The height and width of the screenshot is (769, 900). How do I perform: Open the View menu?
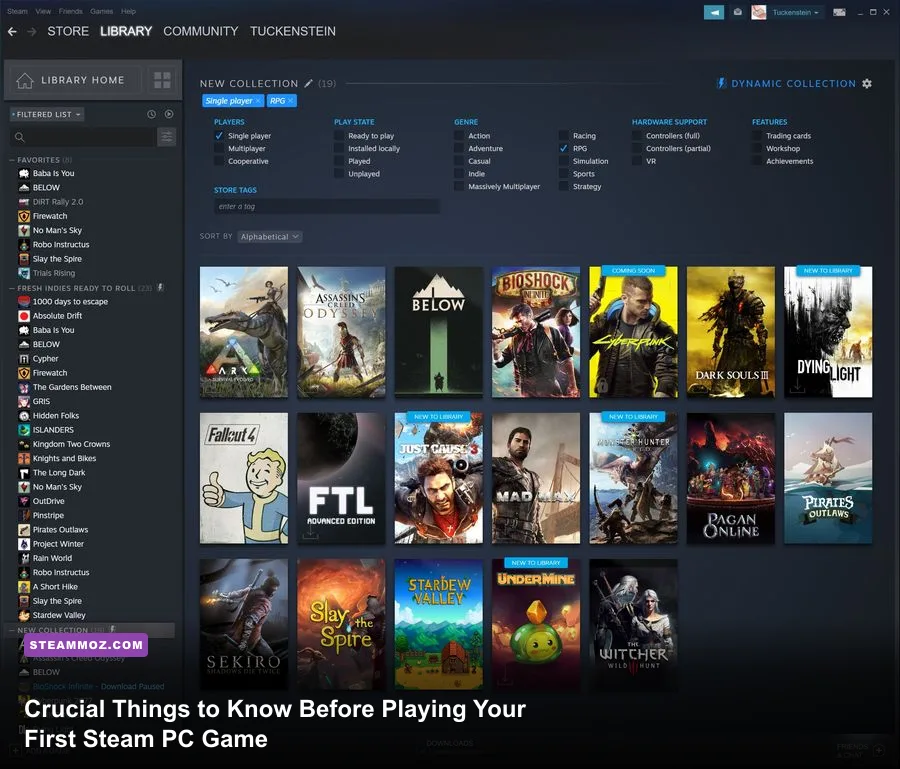point(43,11)
